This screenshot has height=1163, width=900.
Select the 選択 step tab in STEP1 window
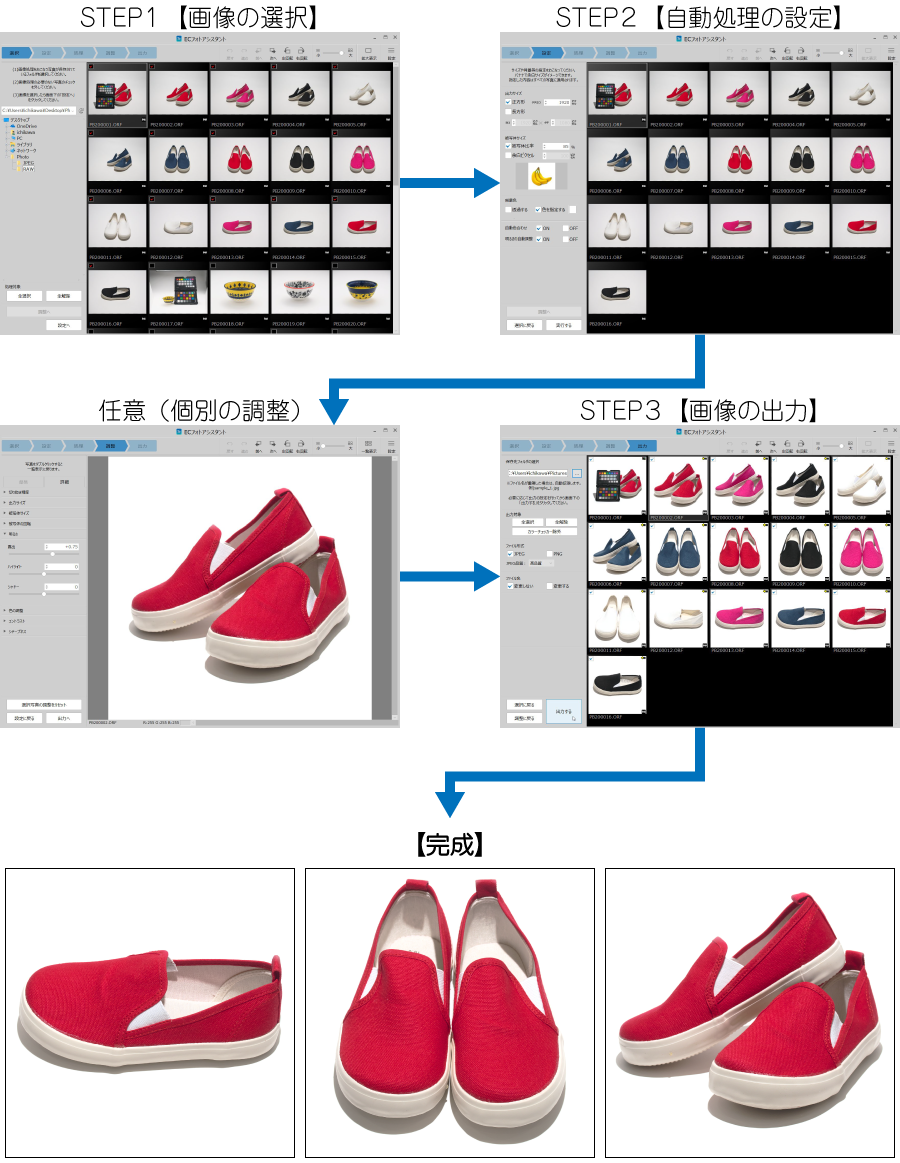(x=15, y=53)
